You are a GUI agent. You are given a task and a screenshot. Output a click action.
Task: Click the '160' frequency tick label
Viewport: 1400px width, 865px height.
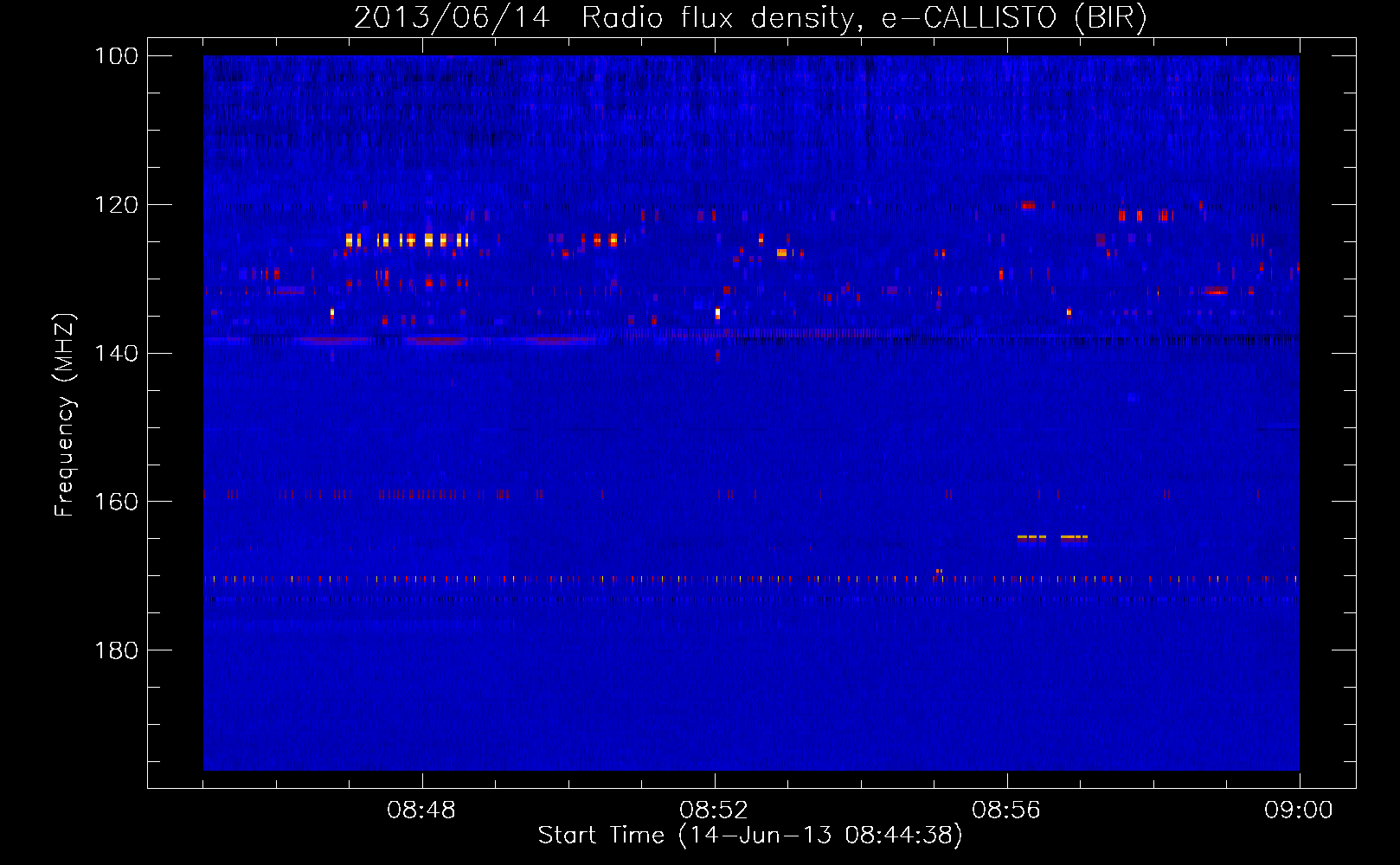pyautogui.click(x=117, y=502)
